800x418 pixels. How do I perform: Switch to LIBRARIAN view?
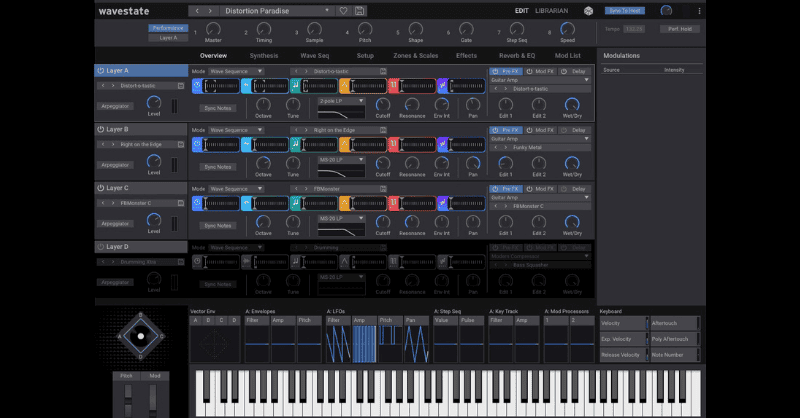pyautogui.click(x=552, y=11)
